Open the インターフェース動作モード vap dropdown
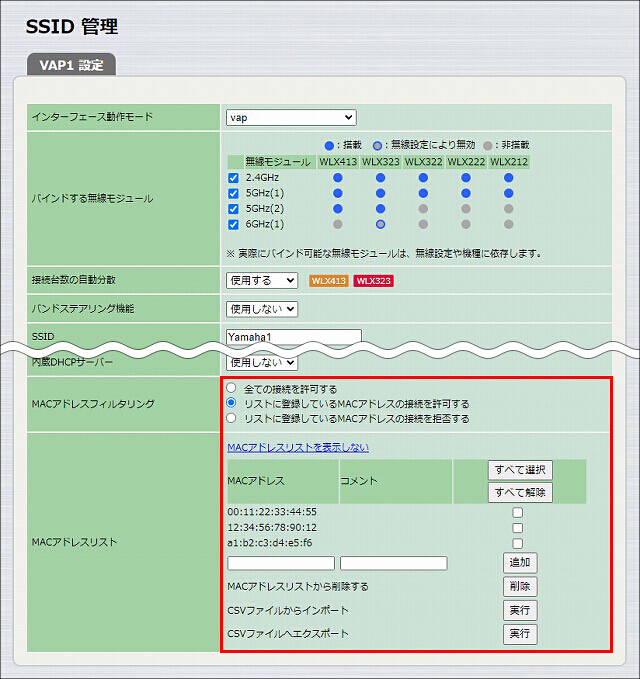 coord(291,117)
